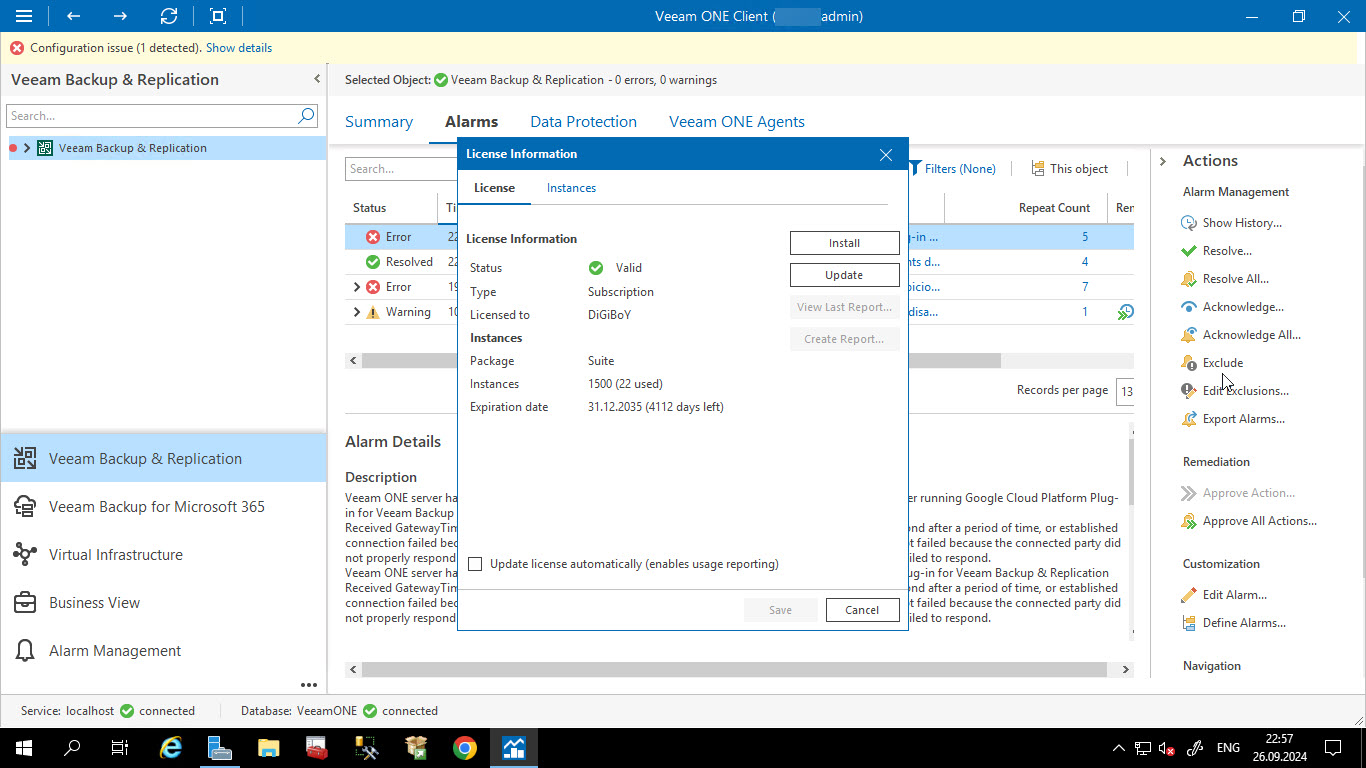Viewport: 1366px width, 768px height.
Task: Click Approve All Actions icon
Action: coord(1188,521)
